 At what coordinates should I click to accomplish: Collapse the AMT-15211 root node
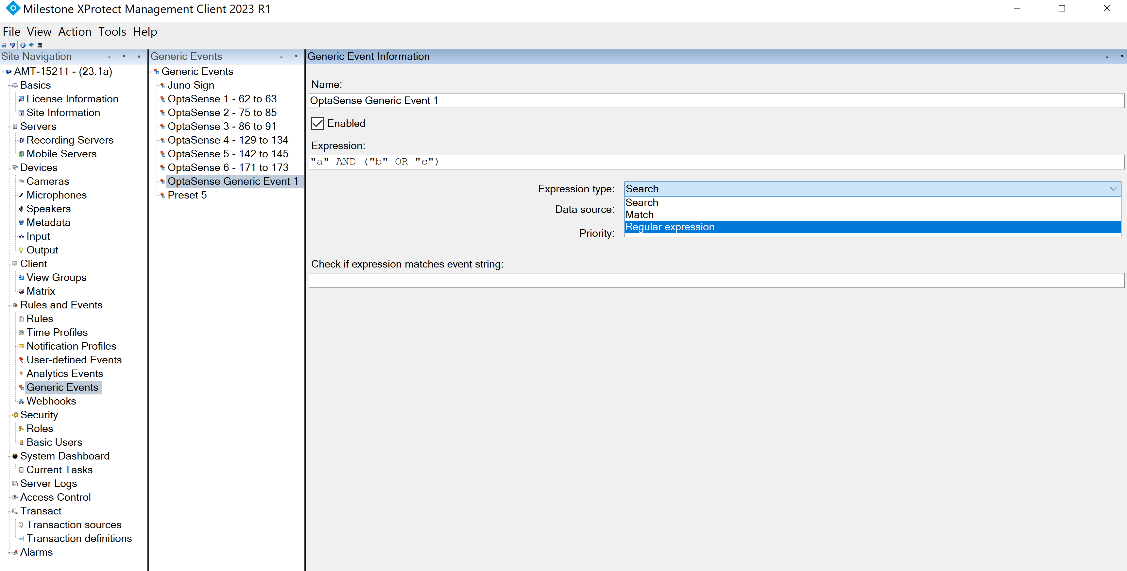pyautogui.click(x=3, y=72)
